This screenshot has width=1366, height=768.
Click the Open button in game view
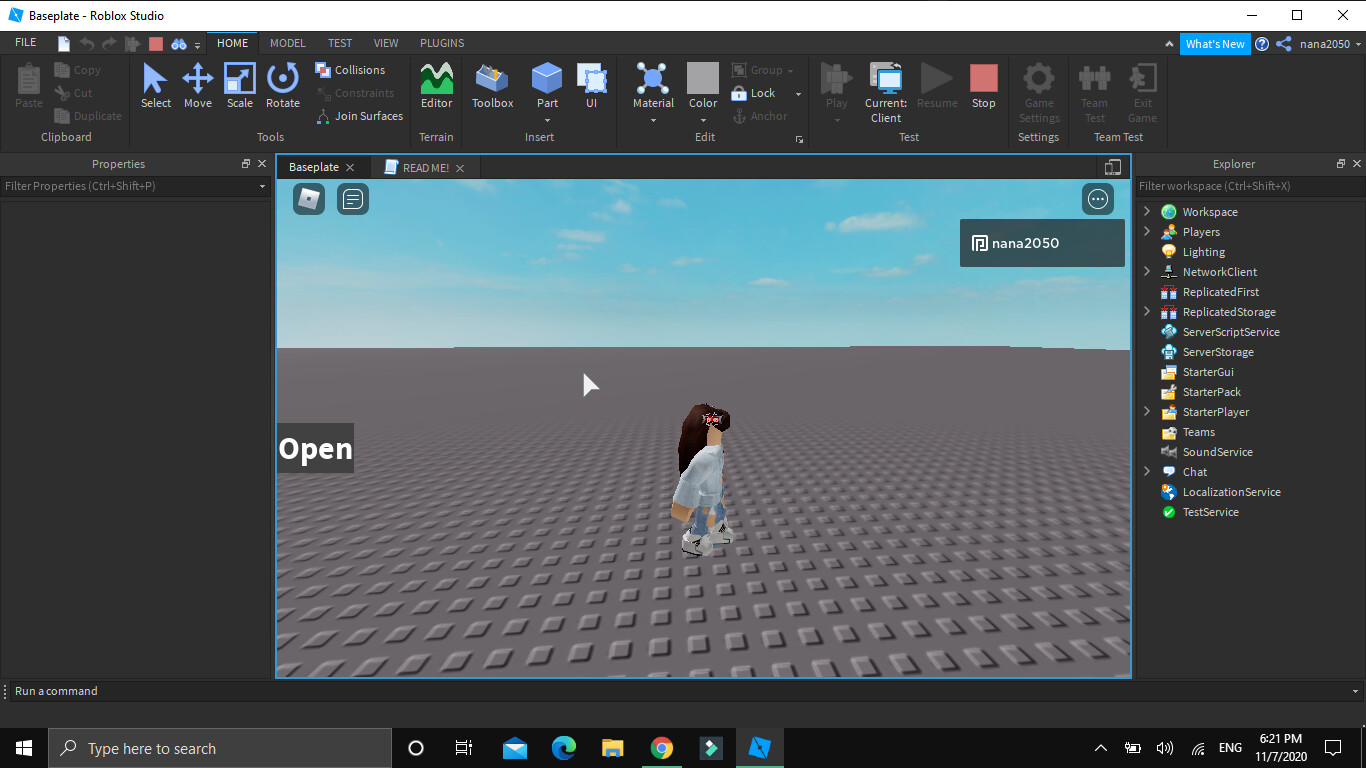click(x=315, y=449)
